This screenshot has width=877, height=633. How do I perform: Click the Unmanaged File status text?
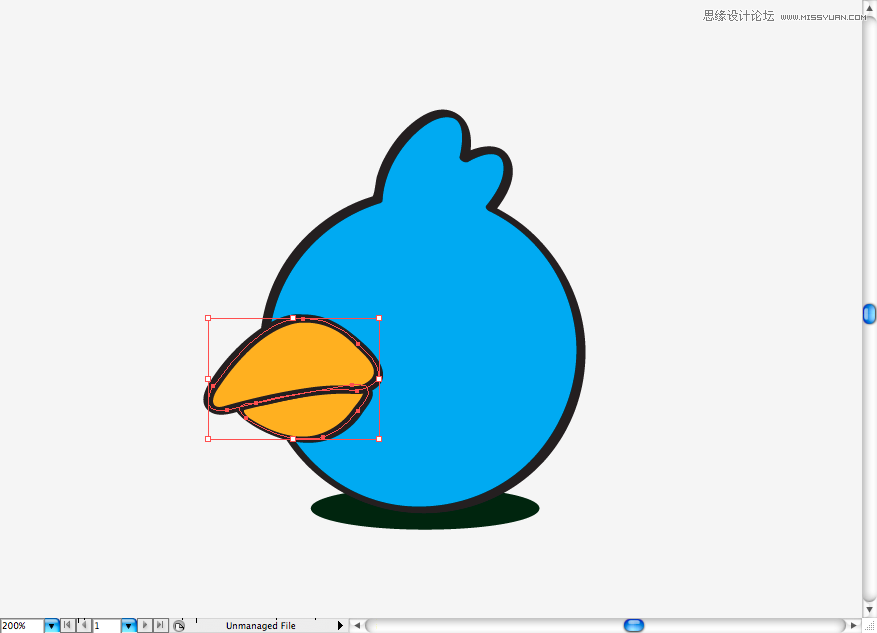pos(261,626)
